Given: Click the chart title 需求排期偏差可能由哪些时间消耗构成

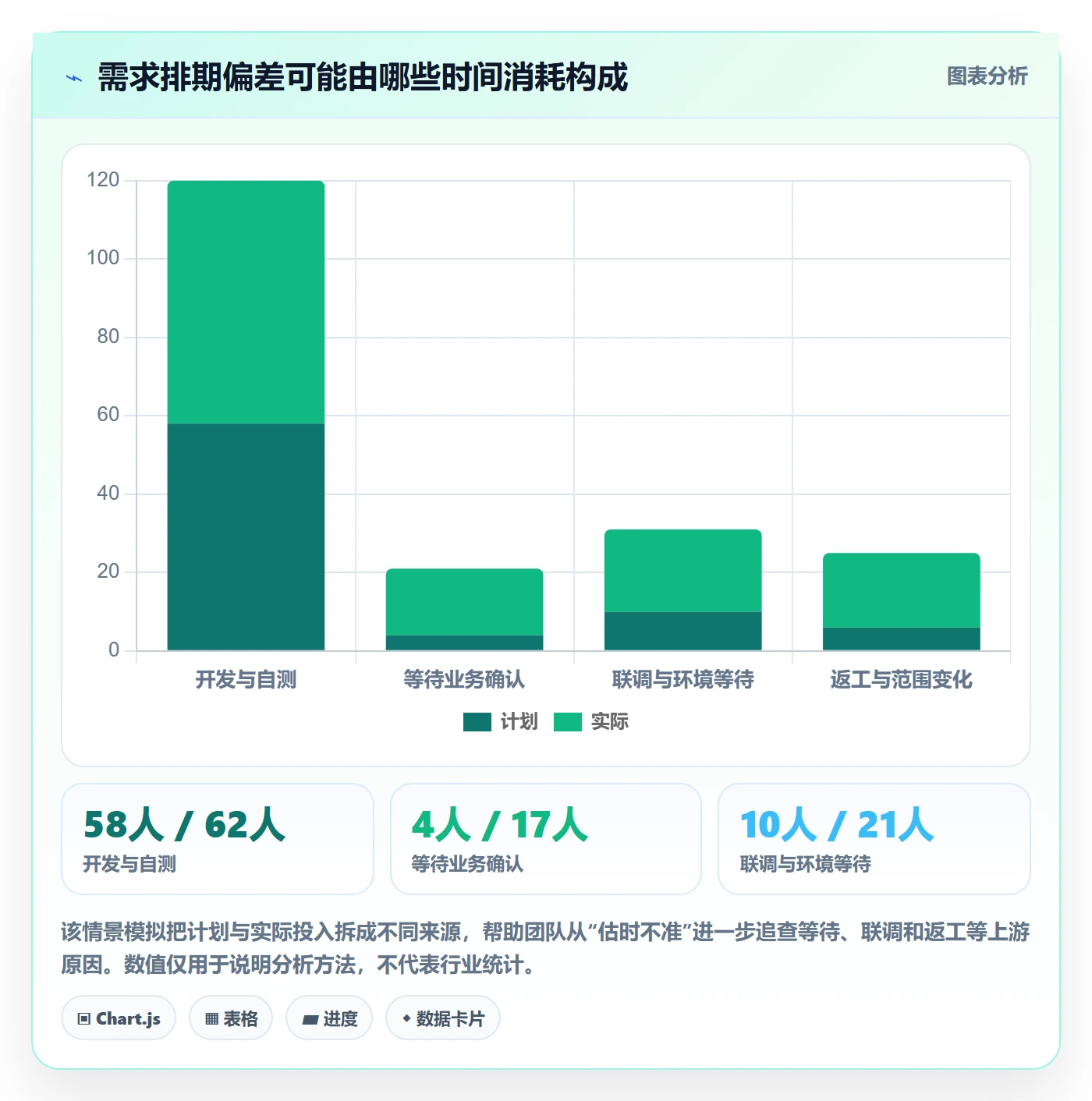Looking at the screenshot, I should tap(363, 77).
